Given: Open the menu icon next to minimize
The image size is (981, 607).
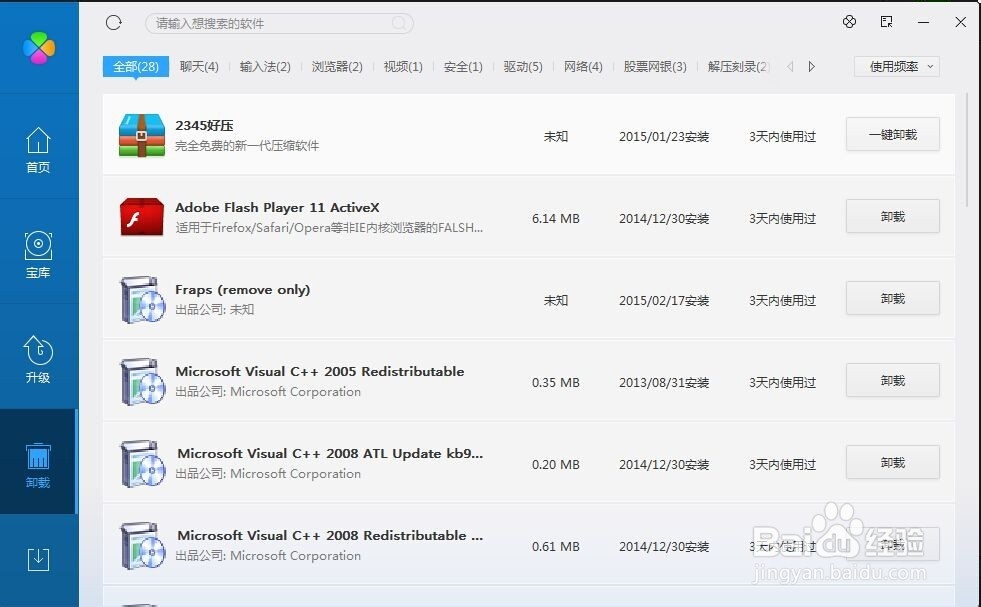Looking at the screenshot, I should (887, 22).
